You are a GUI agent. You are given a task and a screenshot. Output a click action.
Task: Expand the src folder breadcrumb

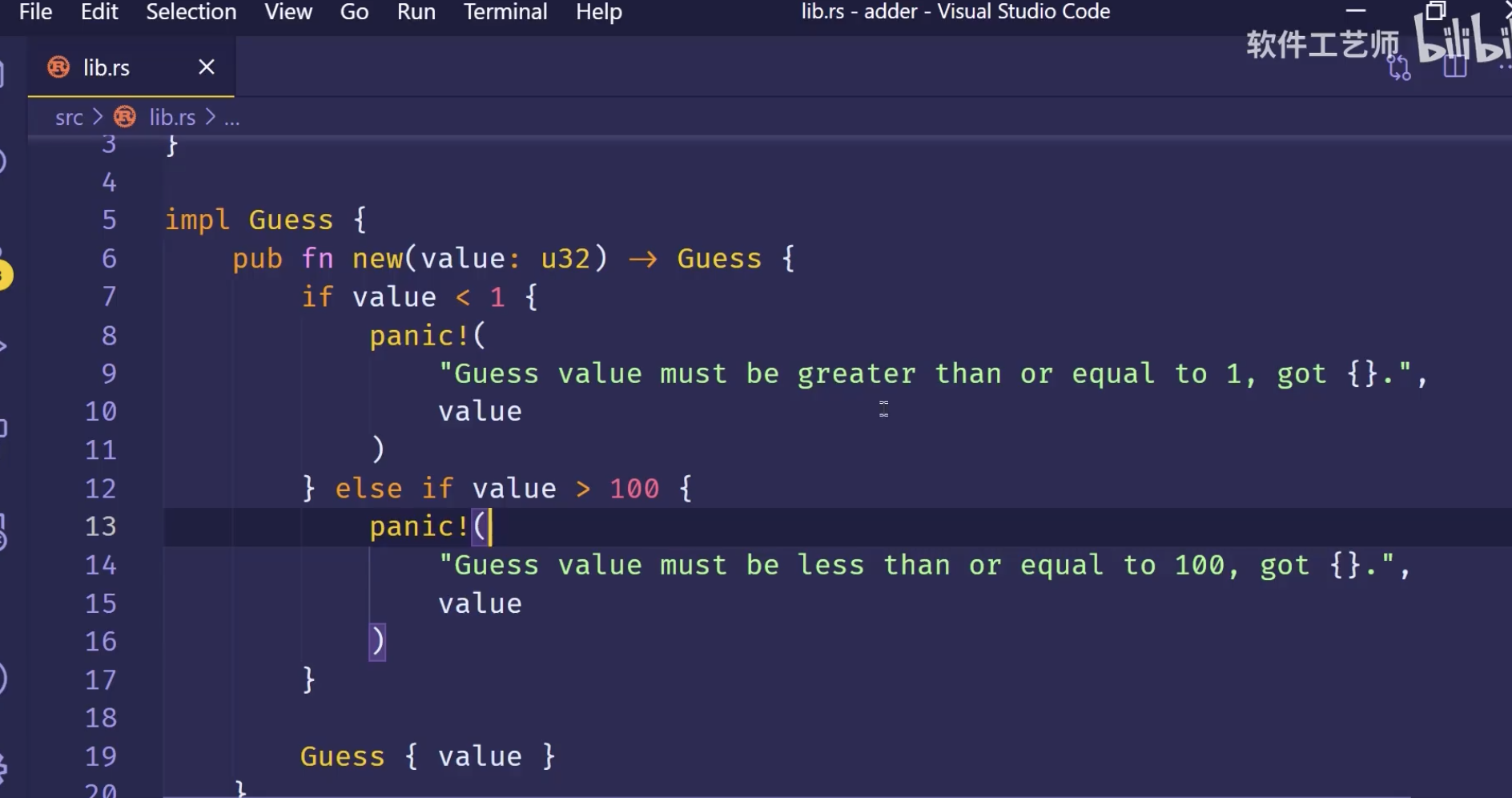coord(69,118)
